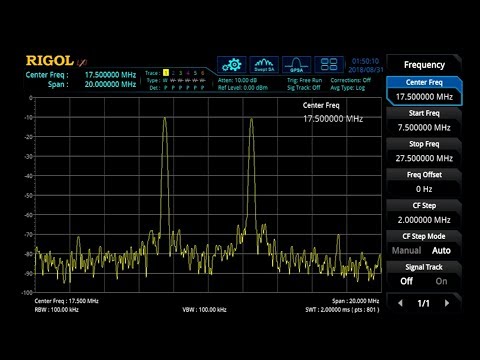Edit the 7.500000 MHz start frequency value
This screenshot has height=360, width=480.
[424, 128]
